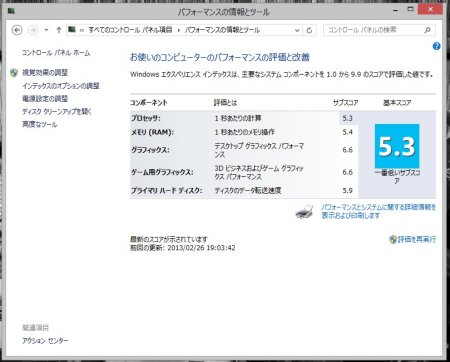The image size is (450, 362).
Task: Click the 5.3 base score tile
Action: tap(397, 146)
